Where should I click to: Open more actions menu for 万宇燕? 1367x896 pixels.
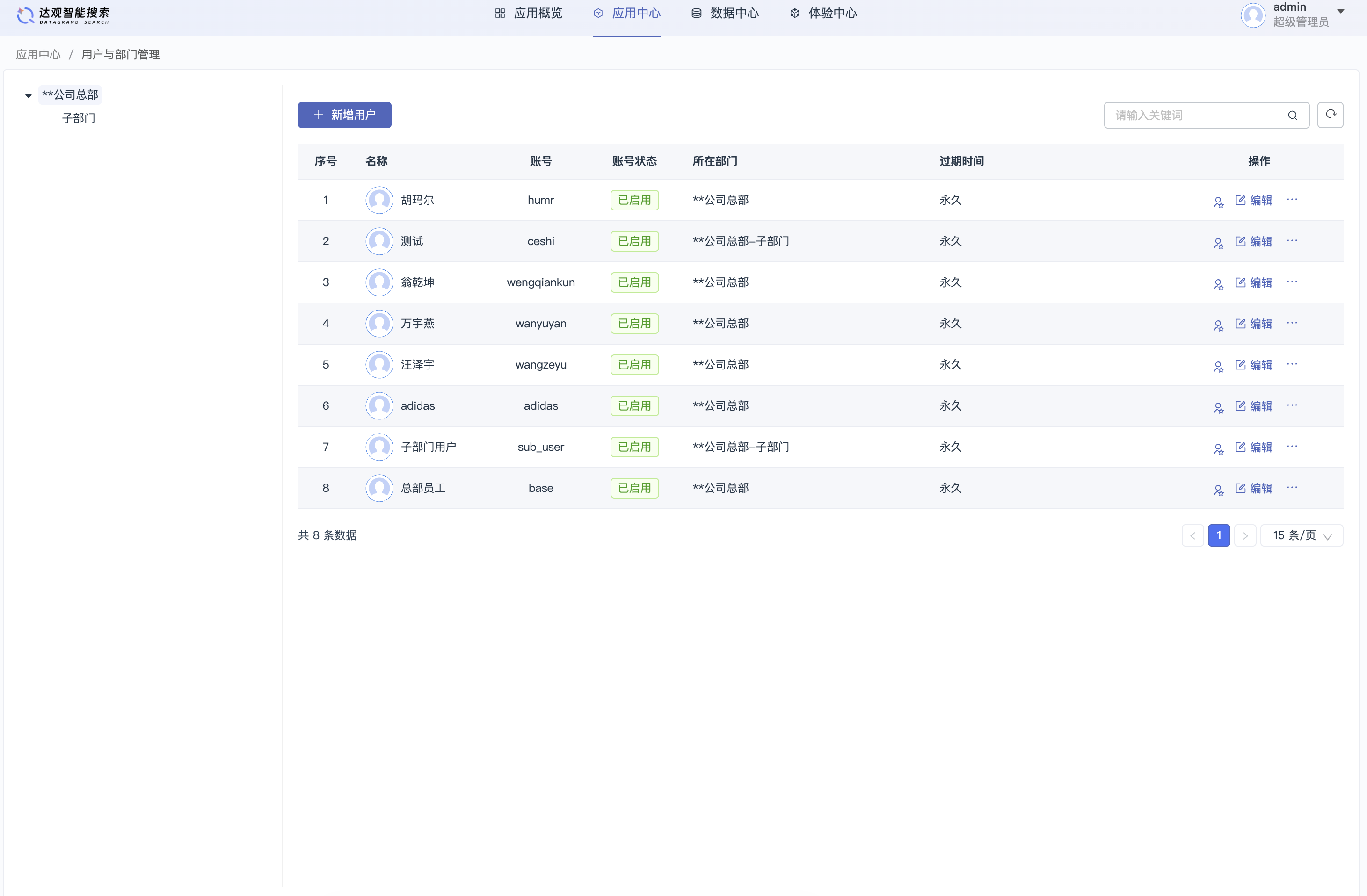pos(1292,323)
